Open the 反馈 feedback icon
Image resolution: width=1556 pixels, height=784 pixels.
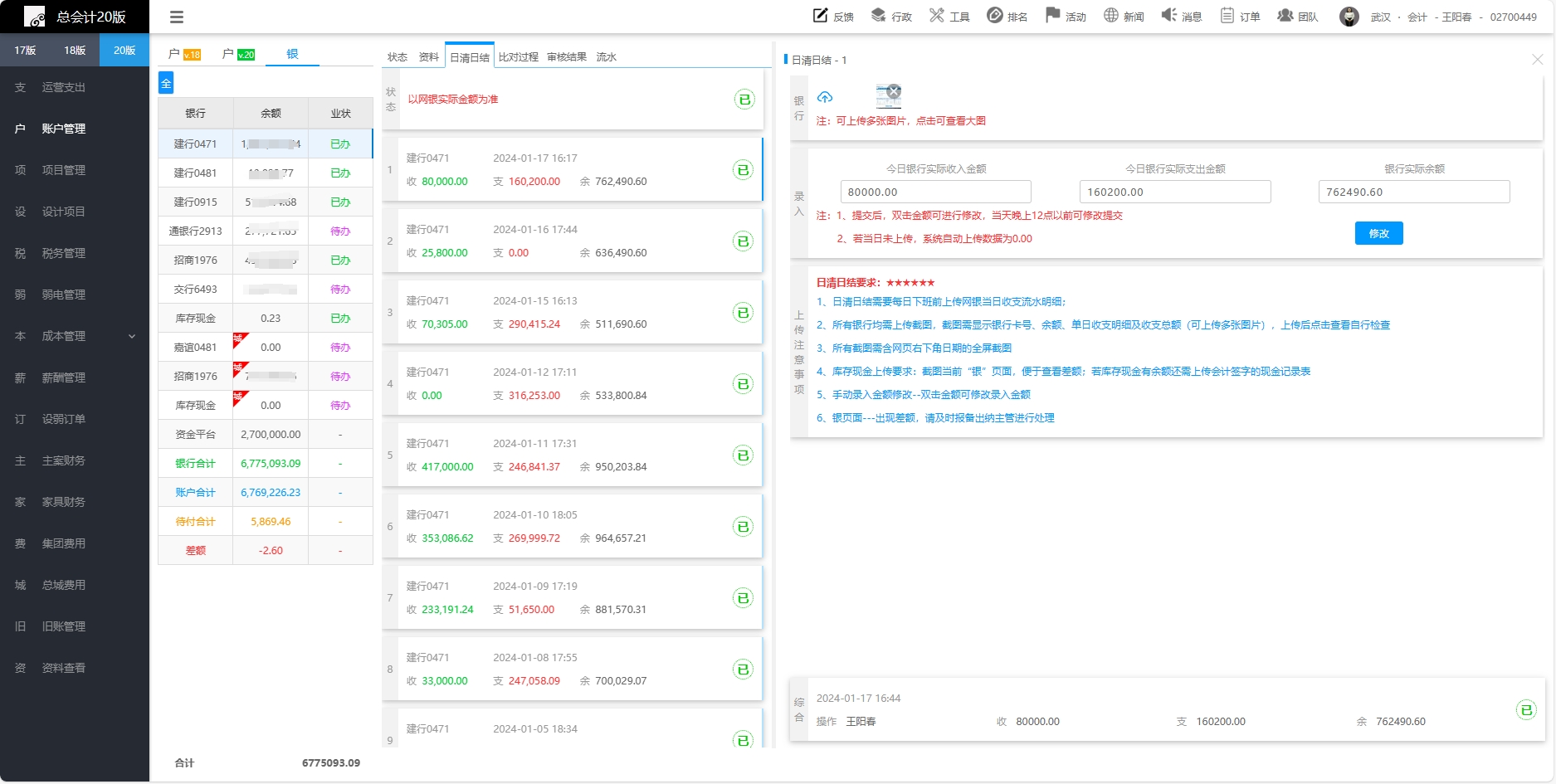click(820, 15)
